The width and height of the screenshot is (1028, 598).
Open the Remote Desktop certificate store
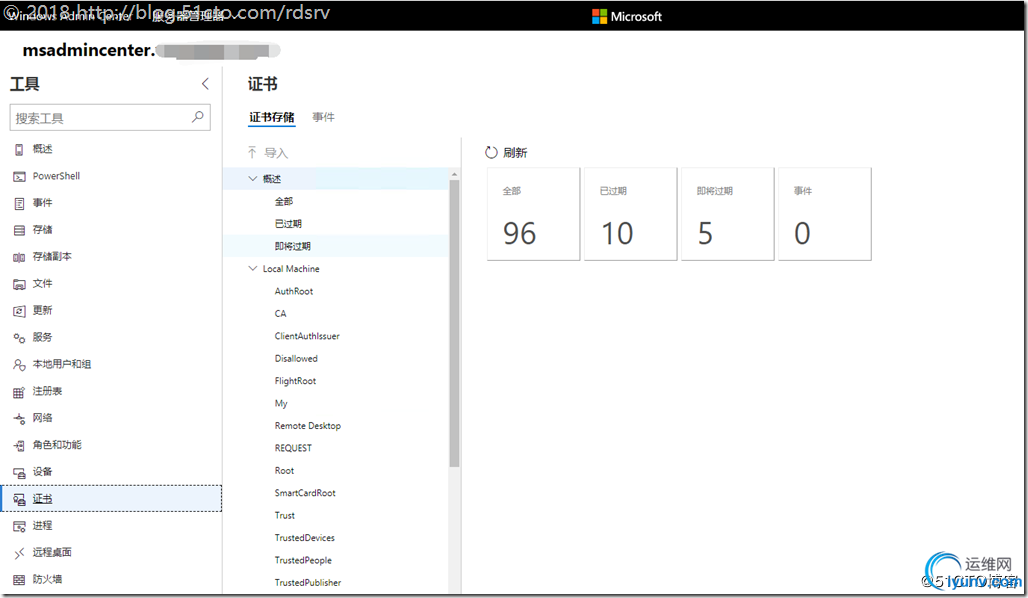(x=308, y=426)
